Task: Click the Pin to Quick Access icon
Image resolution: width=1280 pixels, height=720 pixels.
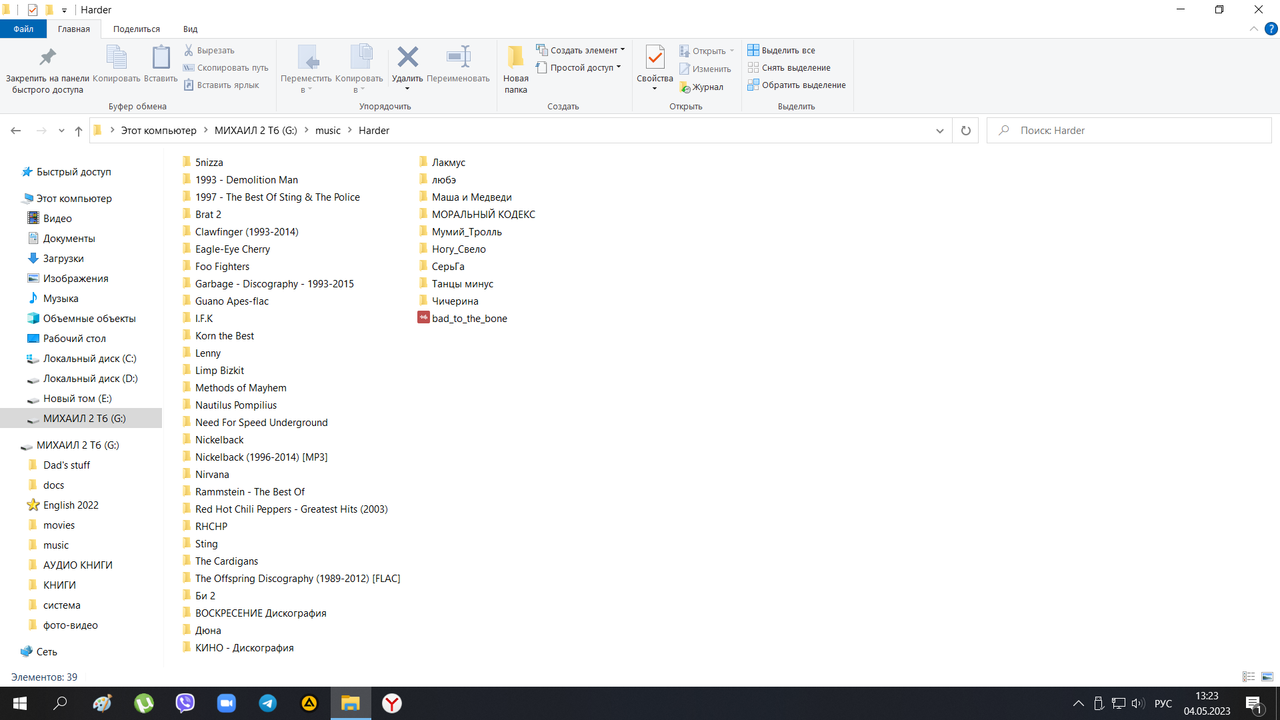Action: tap(47, 57)
